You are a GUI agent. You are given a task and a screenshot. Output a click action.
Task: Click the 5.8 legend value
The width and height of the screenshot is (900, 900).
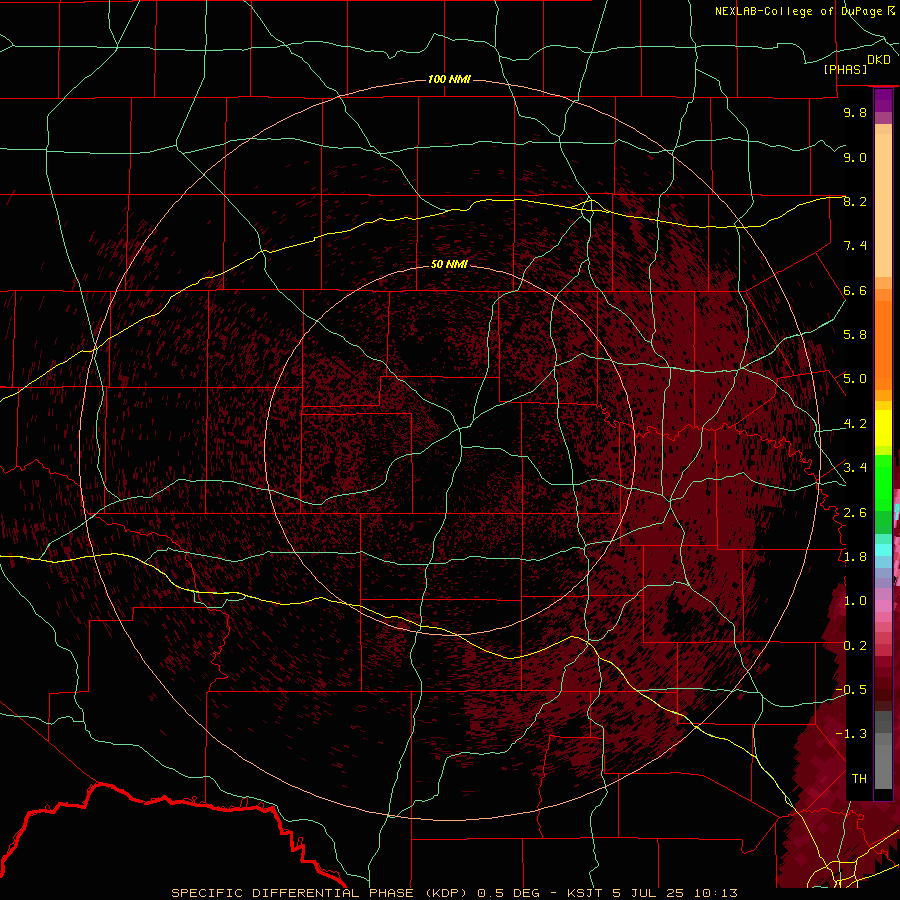(x=855, y=335)
